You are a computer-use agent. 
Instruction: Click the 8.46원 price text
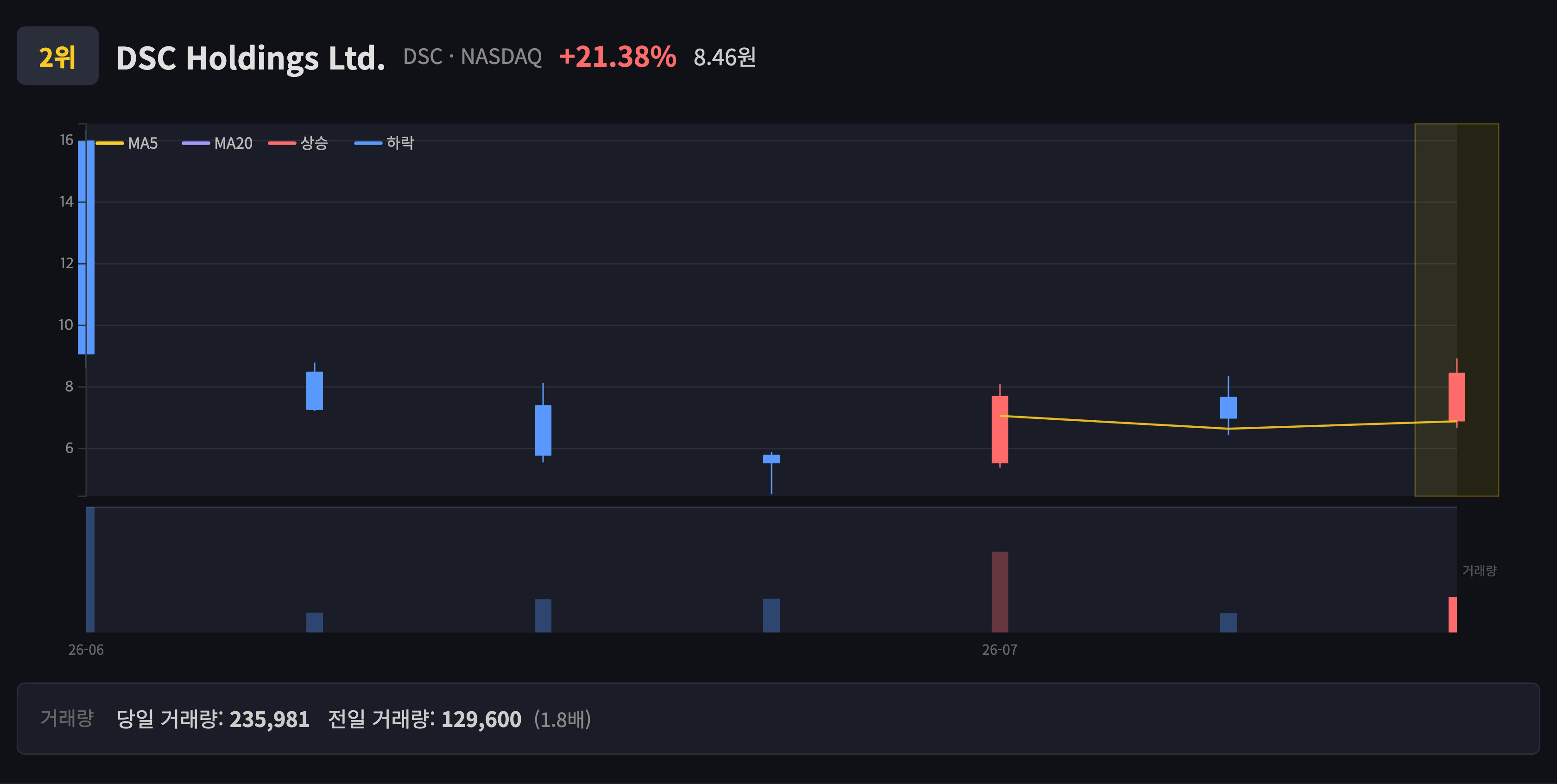point(724,57)
